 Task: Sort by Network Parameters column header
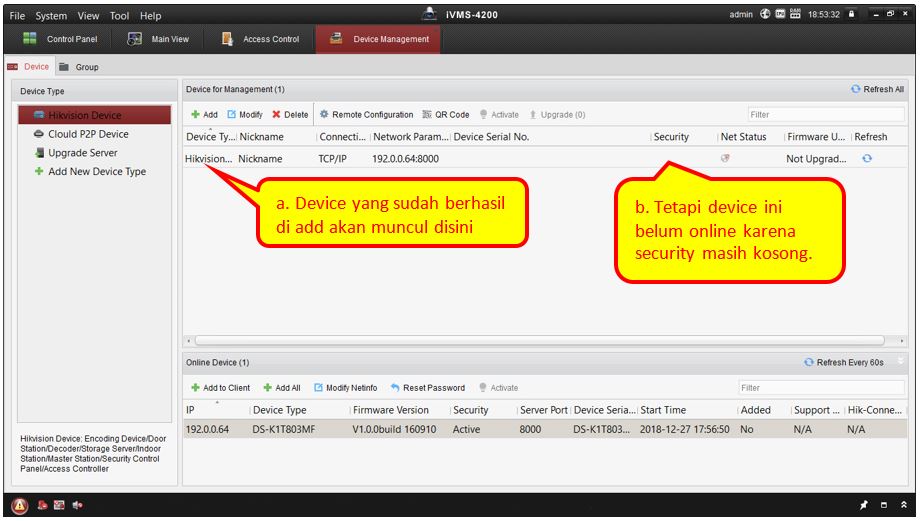pos(410,137)
